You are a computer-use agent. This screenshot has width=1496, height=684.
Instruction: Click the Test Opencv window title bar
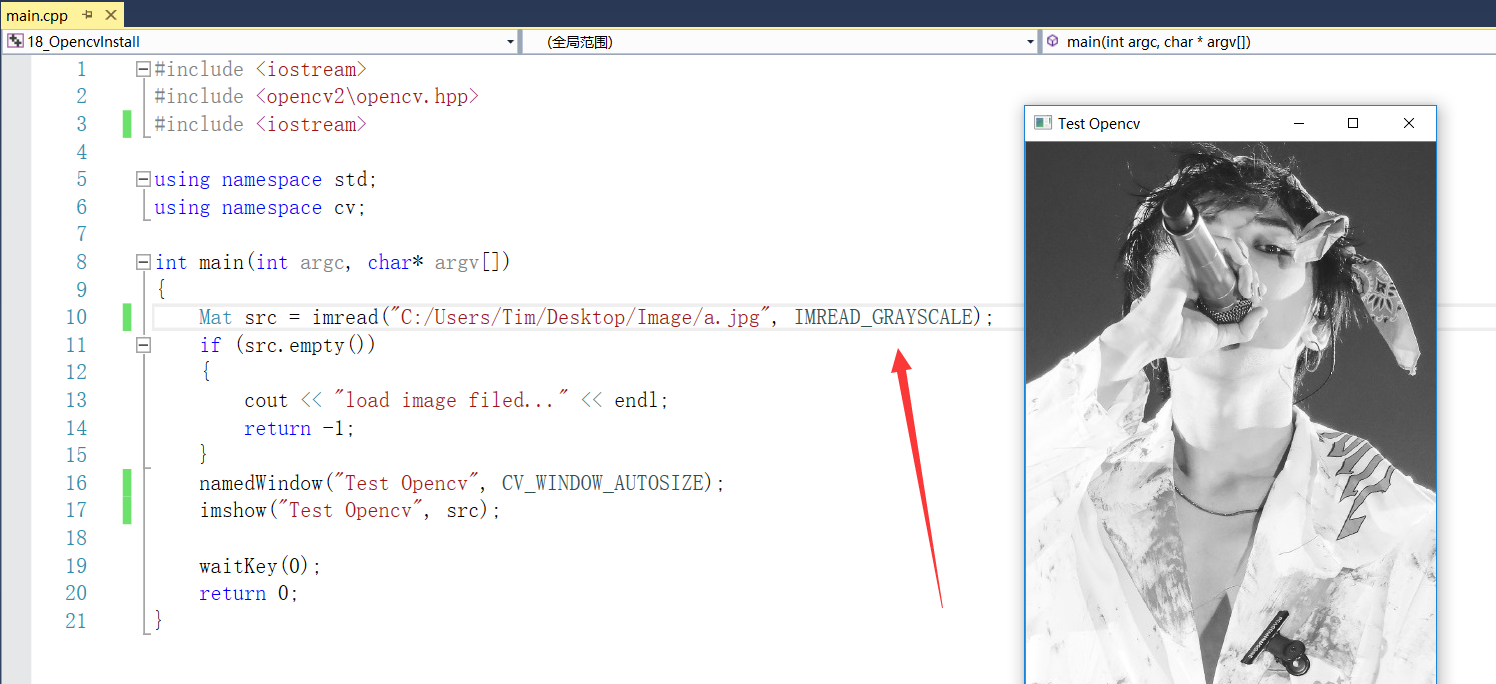click(x=1180, y=123)
